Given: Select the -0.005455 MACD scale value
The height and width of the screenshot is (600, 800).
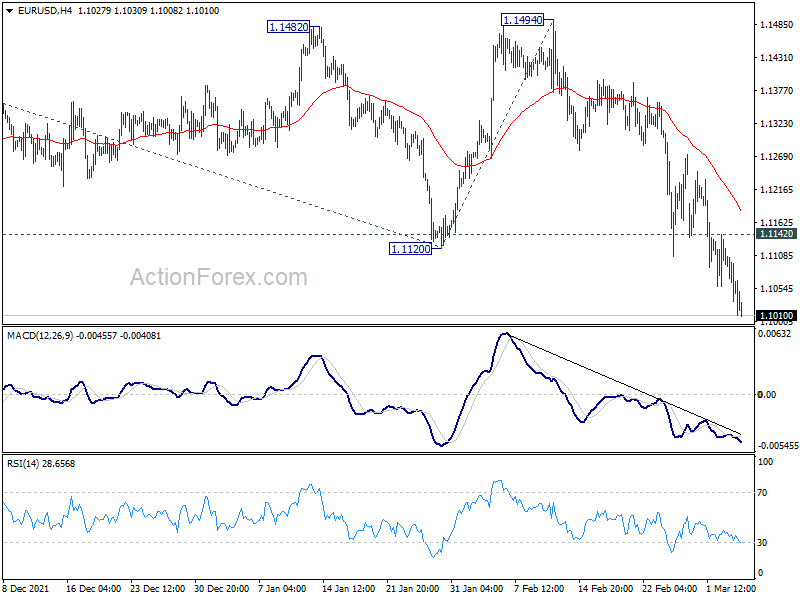Looking at the screenshot, I should coord(778,445).
